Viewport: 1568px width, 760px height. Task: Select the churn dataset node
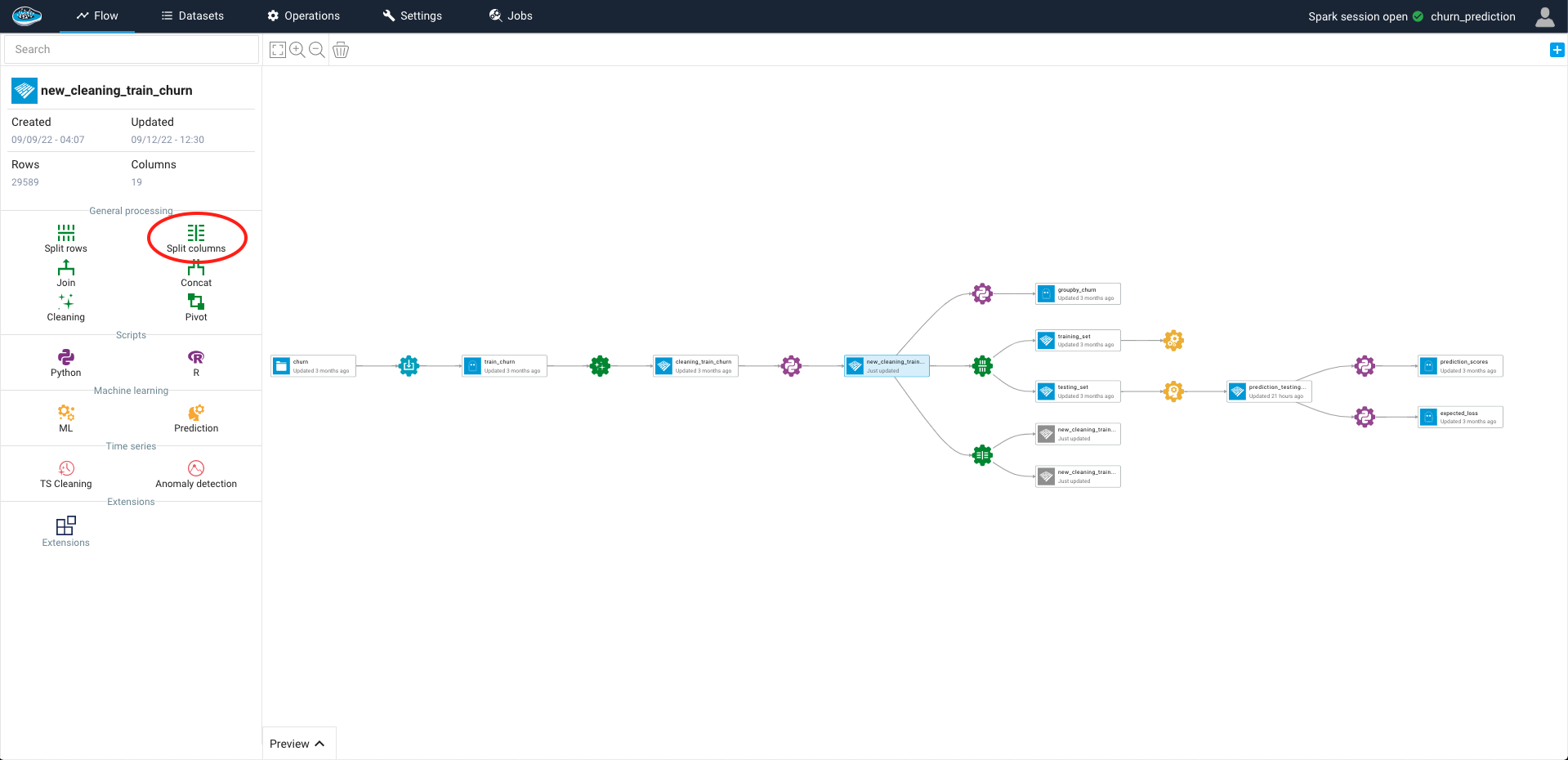(313, 365)
